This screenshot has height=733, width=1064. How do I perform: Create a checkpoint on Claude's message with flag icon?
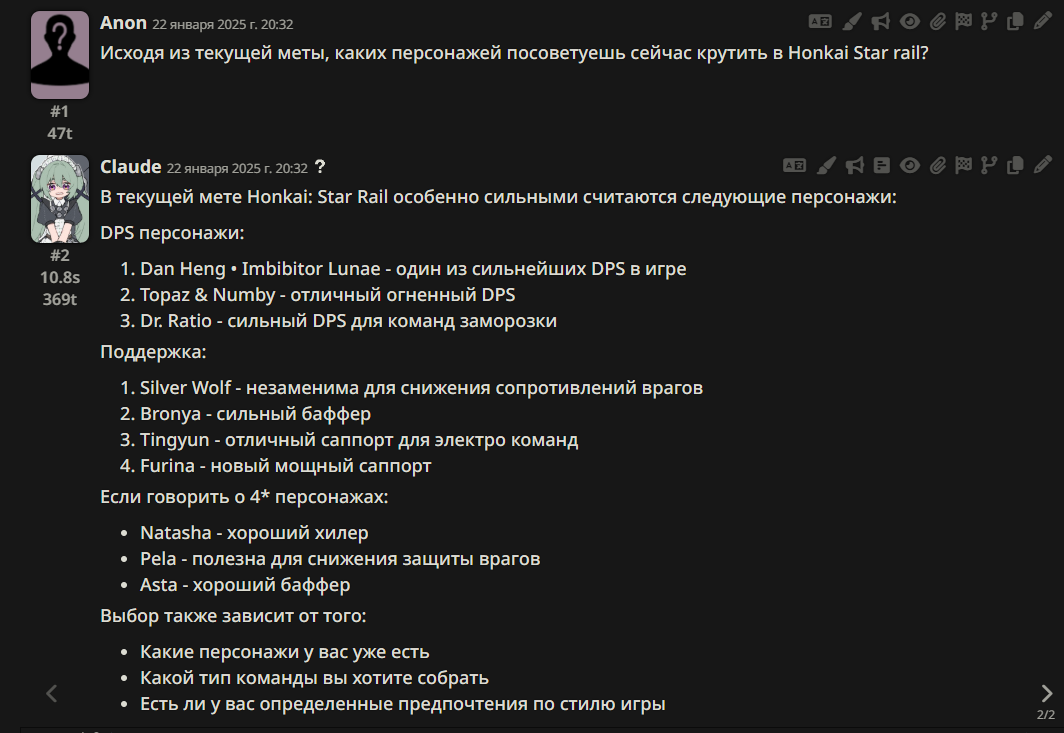tap(964, 166)
